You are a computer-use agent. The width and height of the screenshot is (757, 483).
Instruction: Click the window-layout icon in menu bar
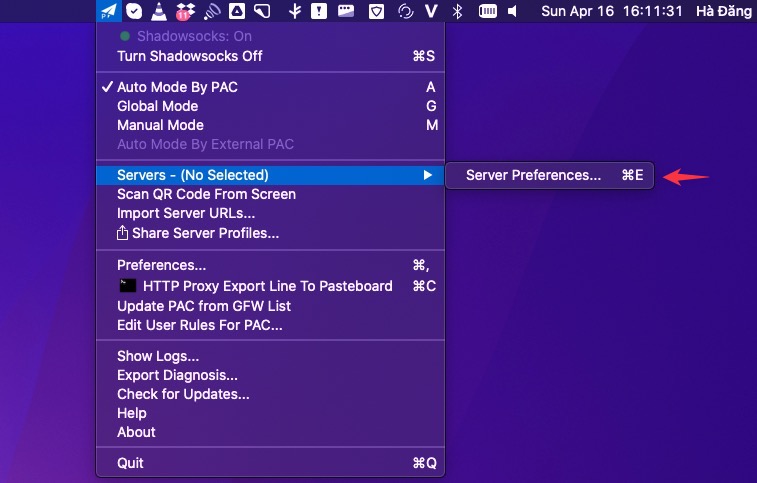coord(346,11)
